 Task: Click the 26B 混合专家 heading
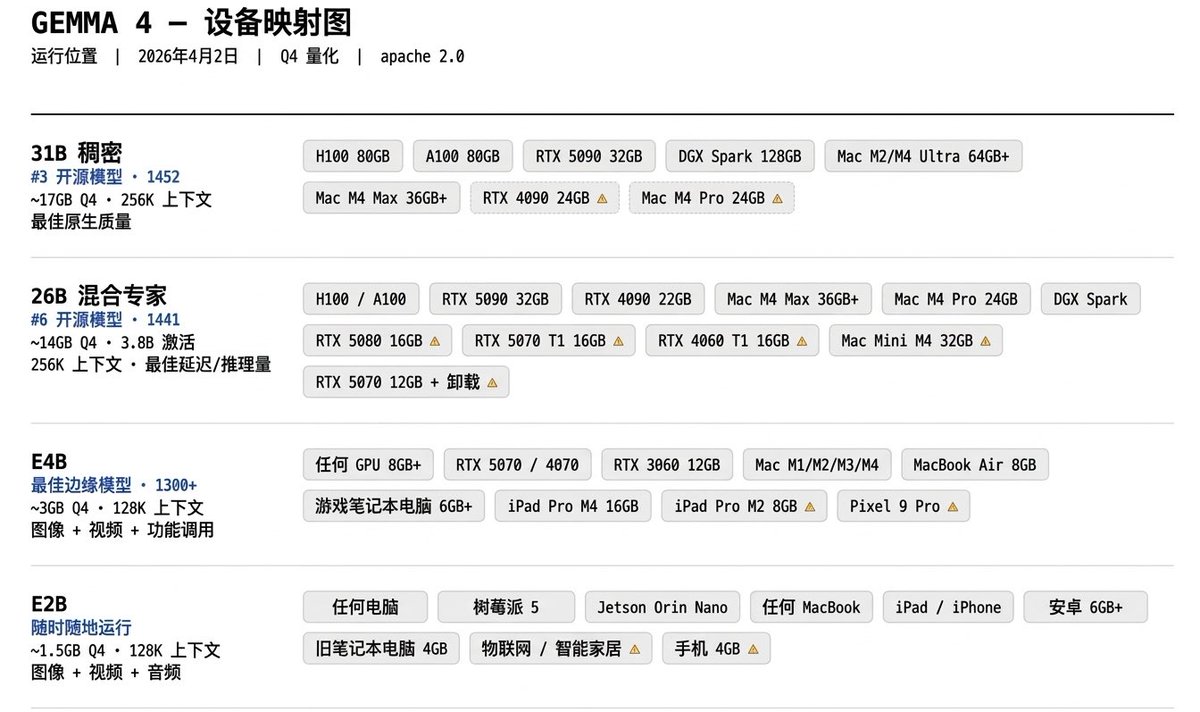pyautogui.click(x=99, y=295)
